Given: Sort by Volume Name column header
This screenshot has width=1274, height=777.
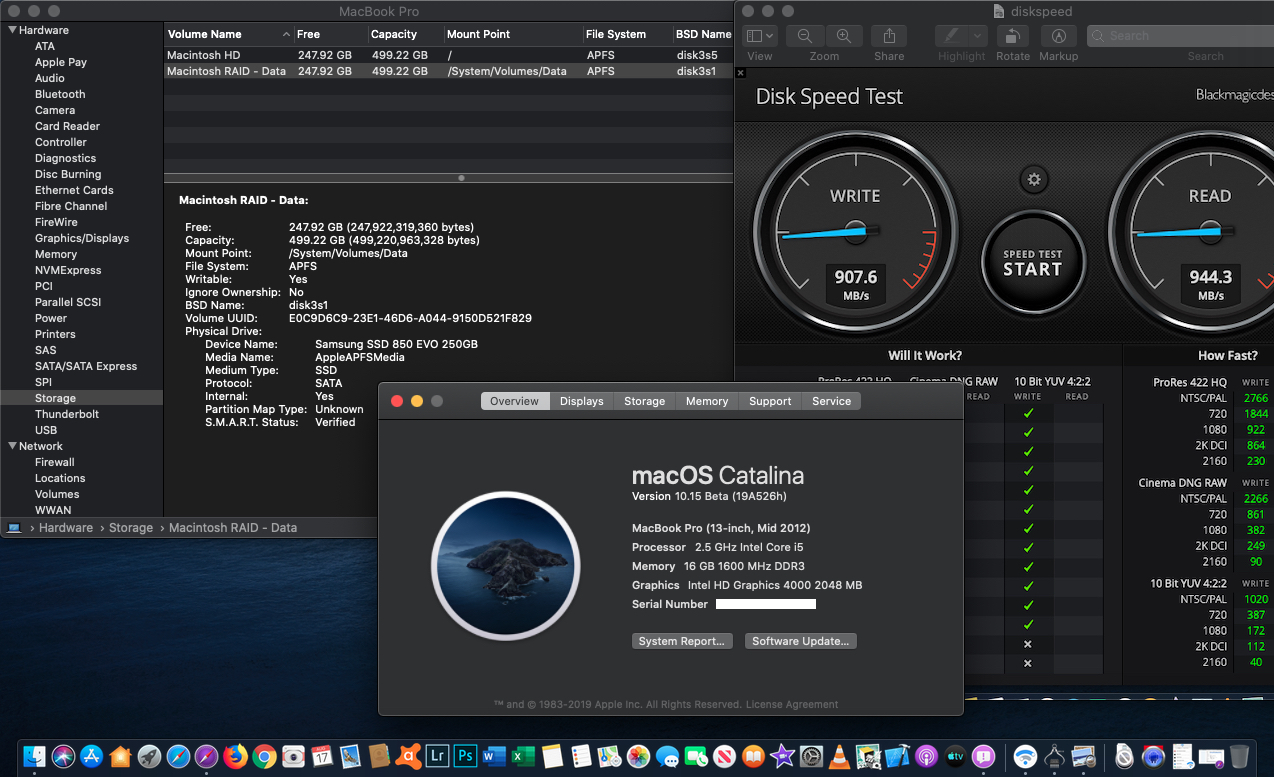Looking at the screenshot, I should pyautogui.click(x=229, y=34).
